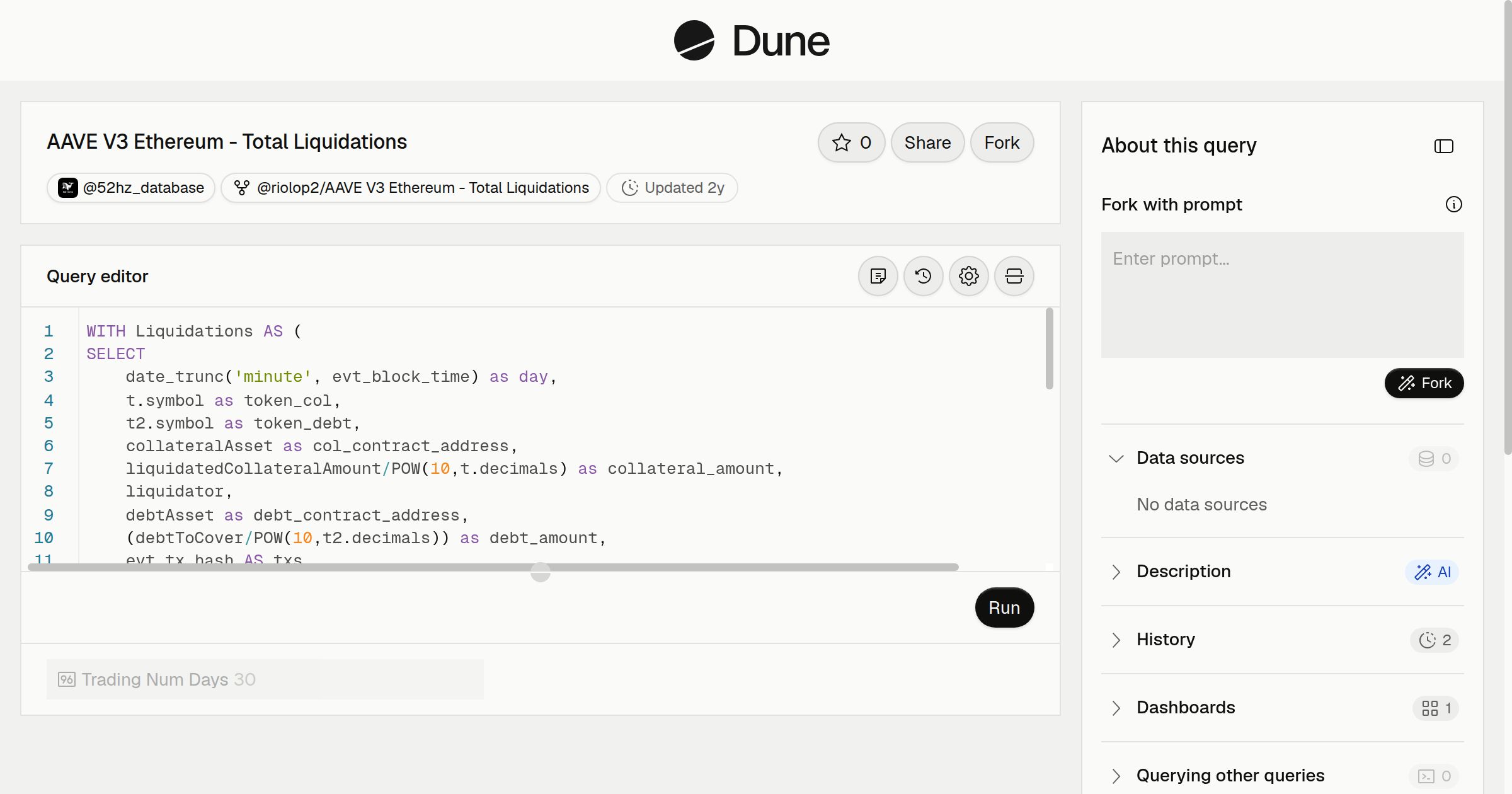1512x794 pixels.
Task: Open query editor settings gear
Action: [969, 276]
